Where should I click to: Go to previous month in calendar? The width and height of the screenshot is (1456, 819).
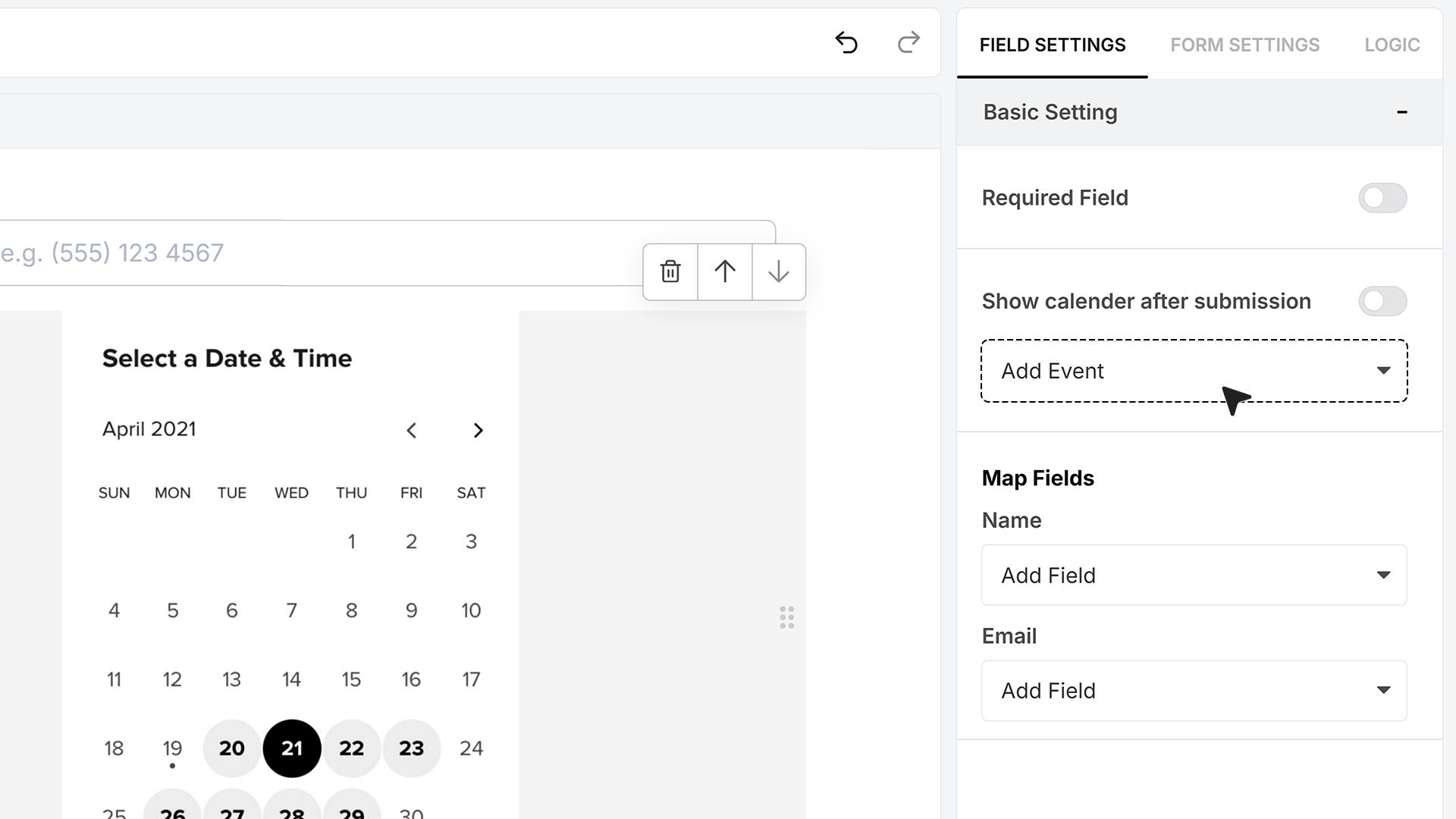click(412, 431)
